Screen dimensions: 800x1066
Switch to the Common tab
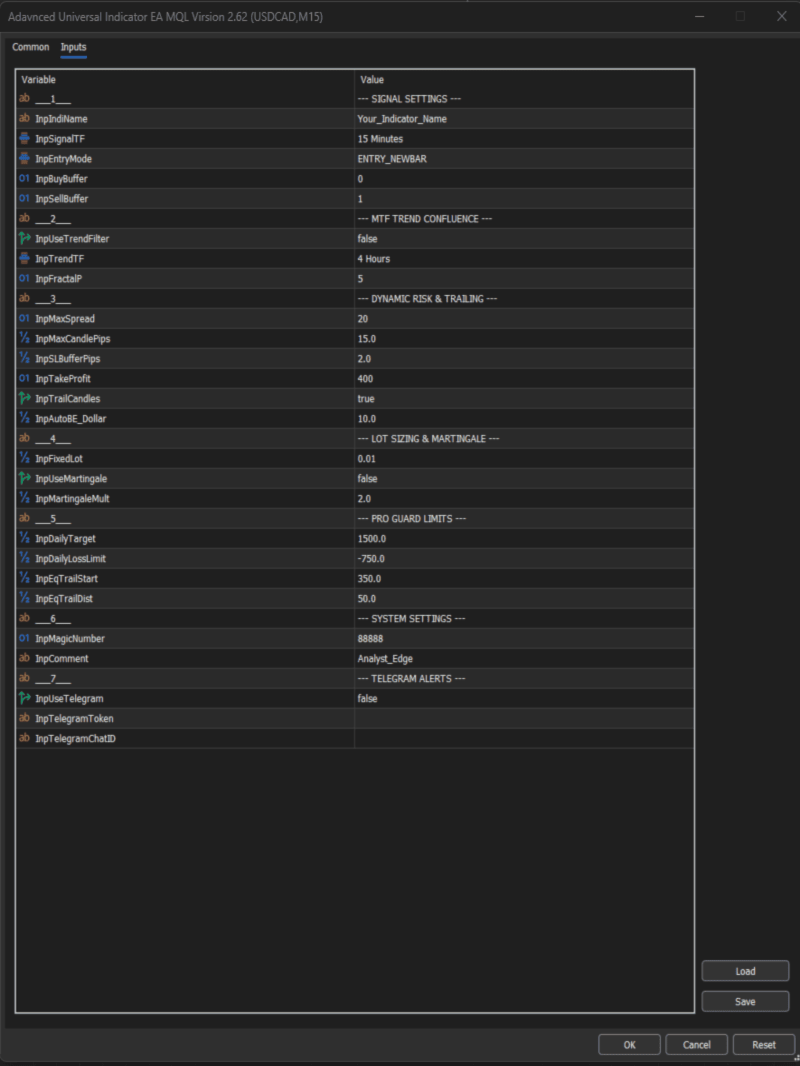(30, 47)
